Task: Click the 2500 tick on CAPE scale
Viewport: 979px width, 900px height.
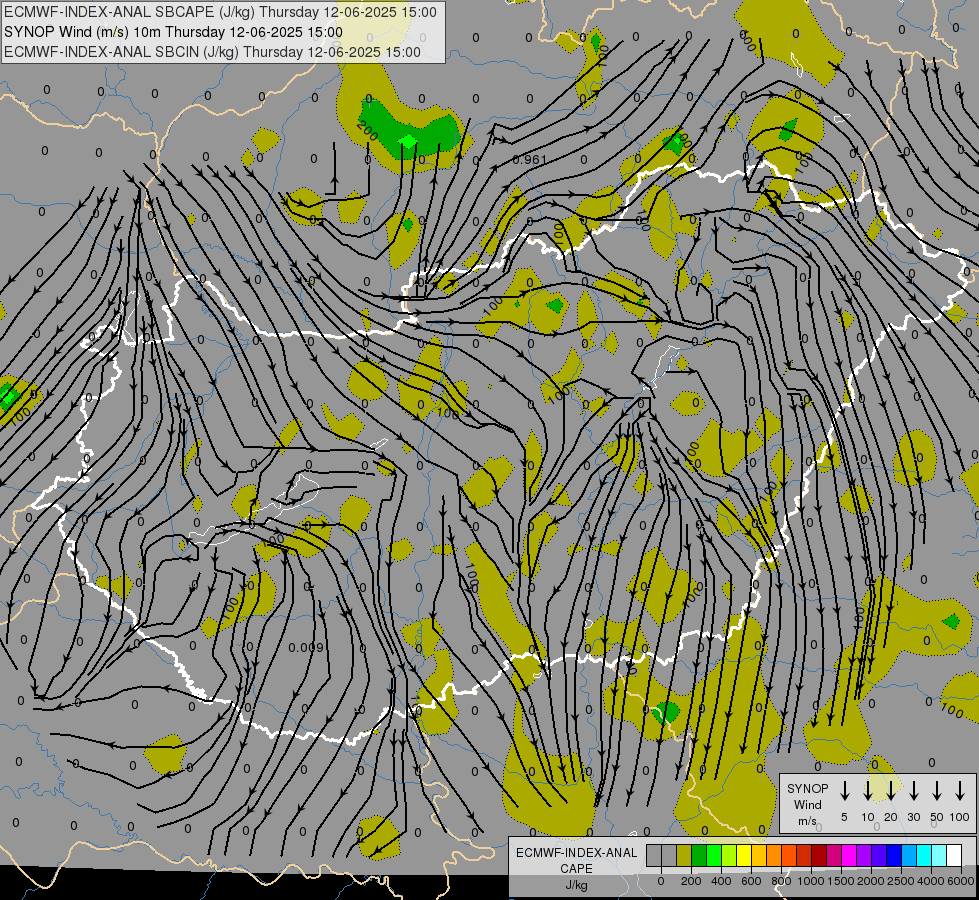Action: click(x=901, y=881)
